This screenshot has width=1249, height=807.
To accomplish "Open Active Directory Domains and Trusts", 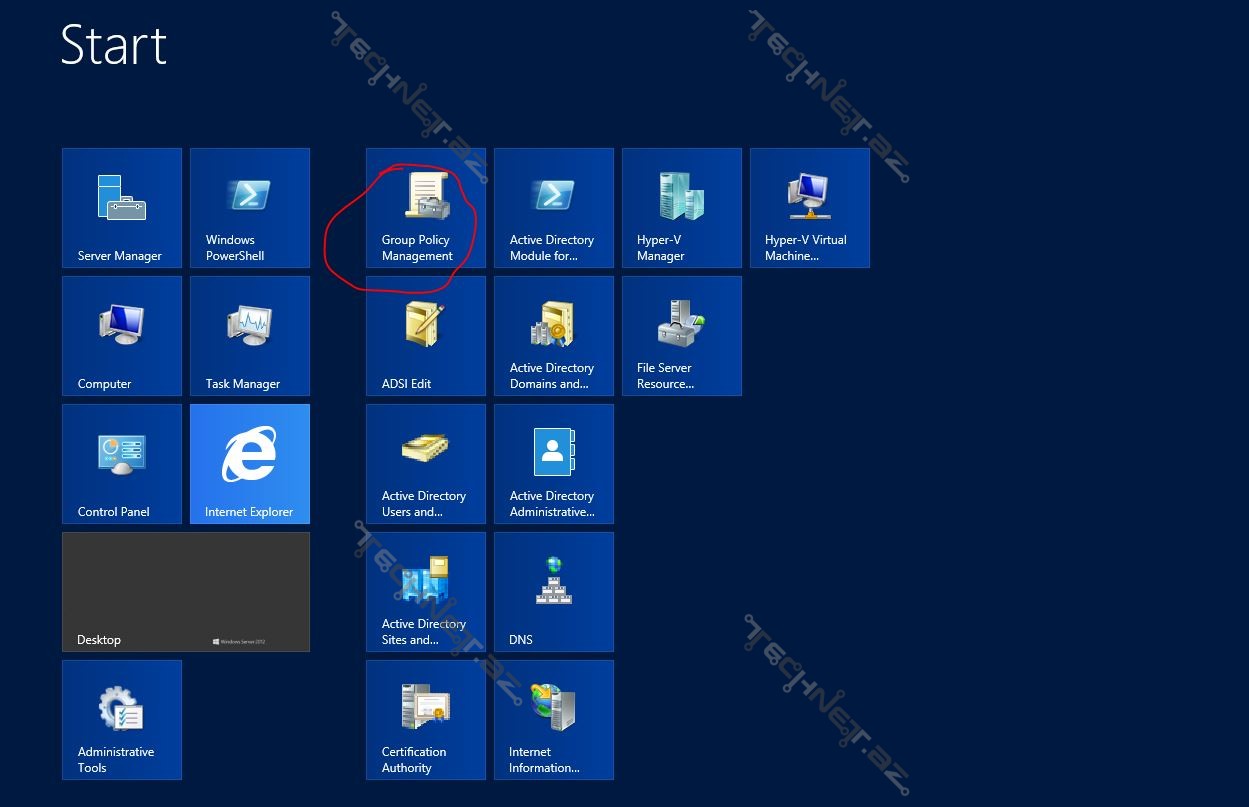I will point(554,336).
